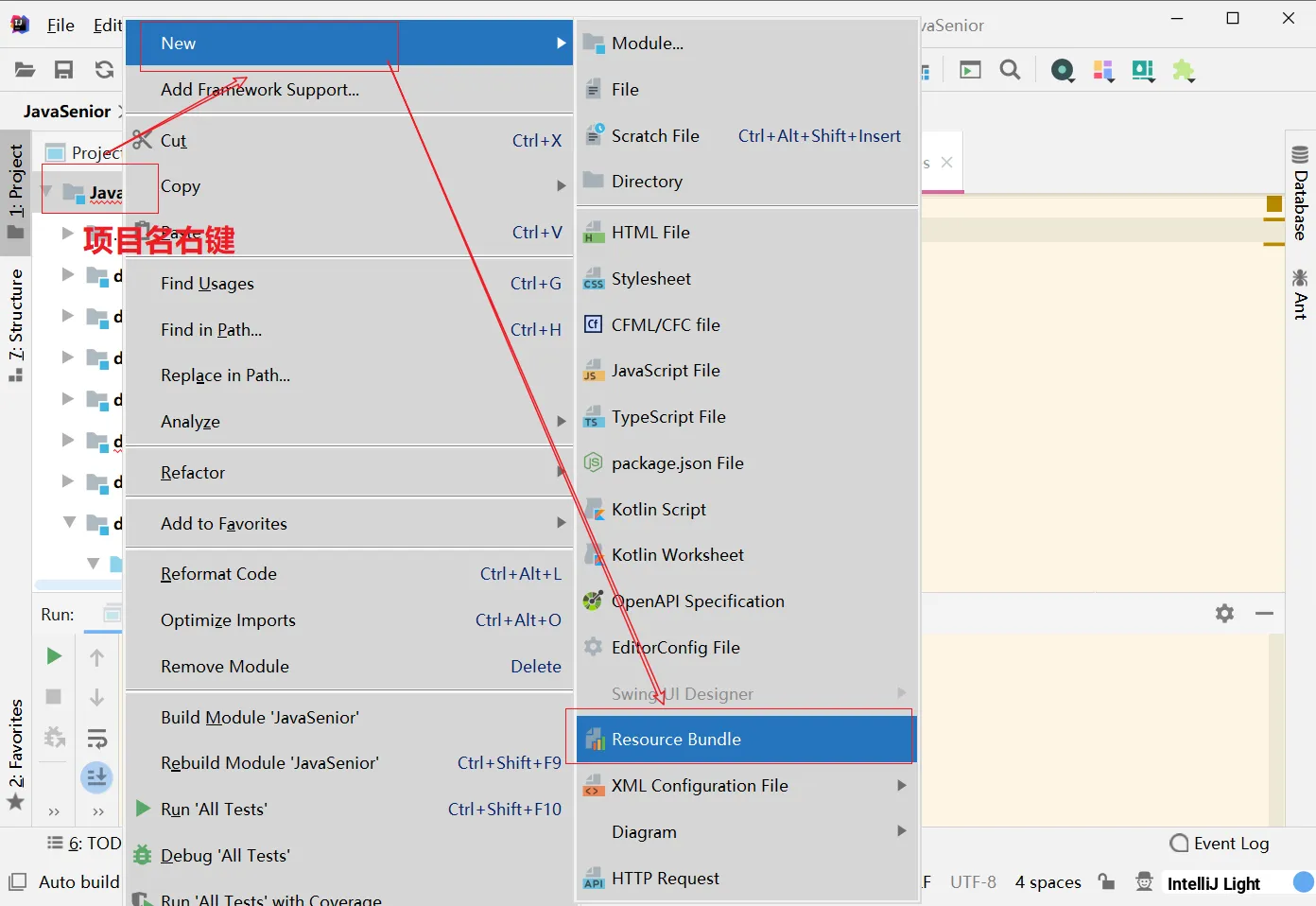This screenshot has width=1316, height=906.
Task: Toggle the Auto build checkbox
Action: tap(18, 882)
